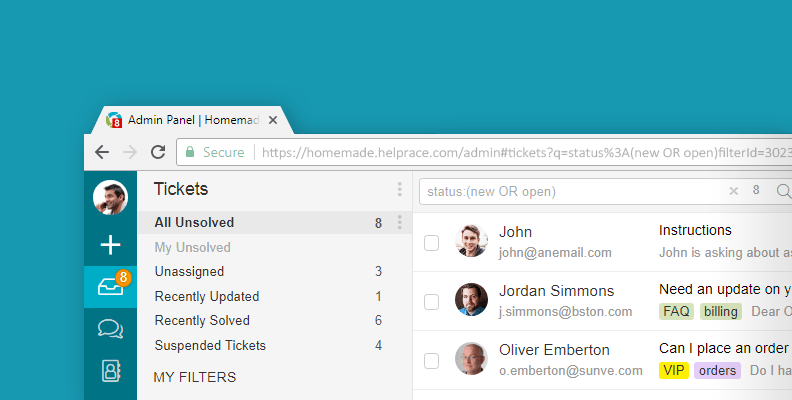Open the three-dot menu beside Tickets heading
Viewport: 792px width, 400px height.
point(400,189)
